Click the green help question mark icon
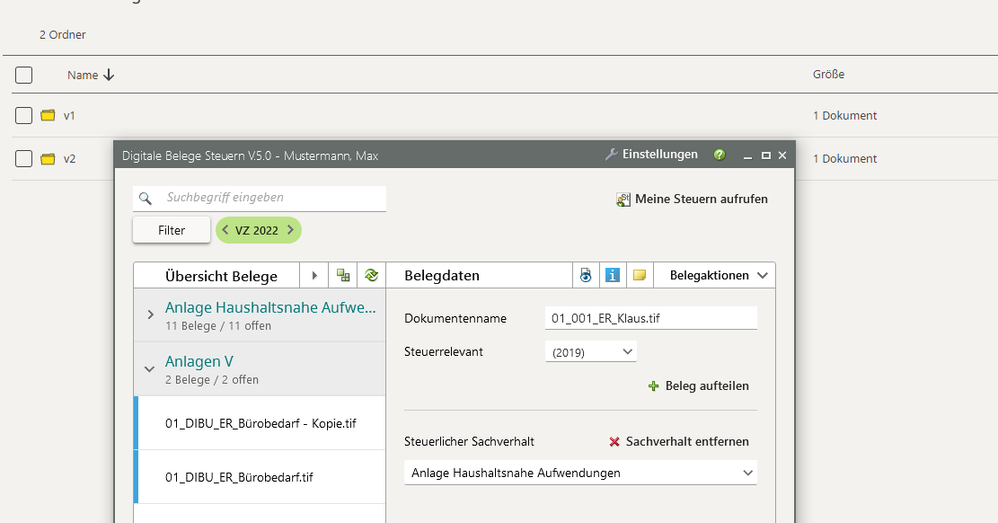998x523 pixels. [x=719, y=155]
